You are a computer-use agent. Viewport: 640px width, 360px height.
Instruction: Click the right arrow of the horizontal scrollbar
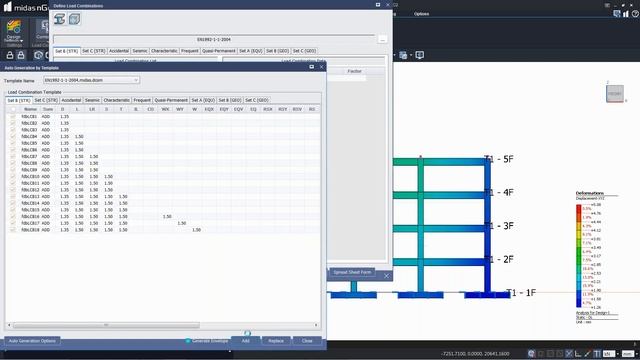pos(316,325)
